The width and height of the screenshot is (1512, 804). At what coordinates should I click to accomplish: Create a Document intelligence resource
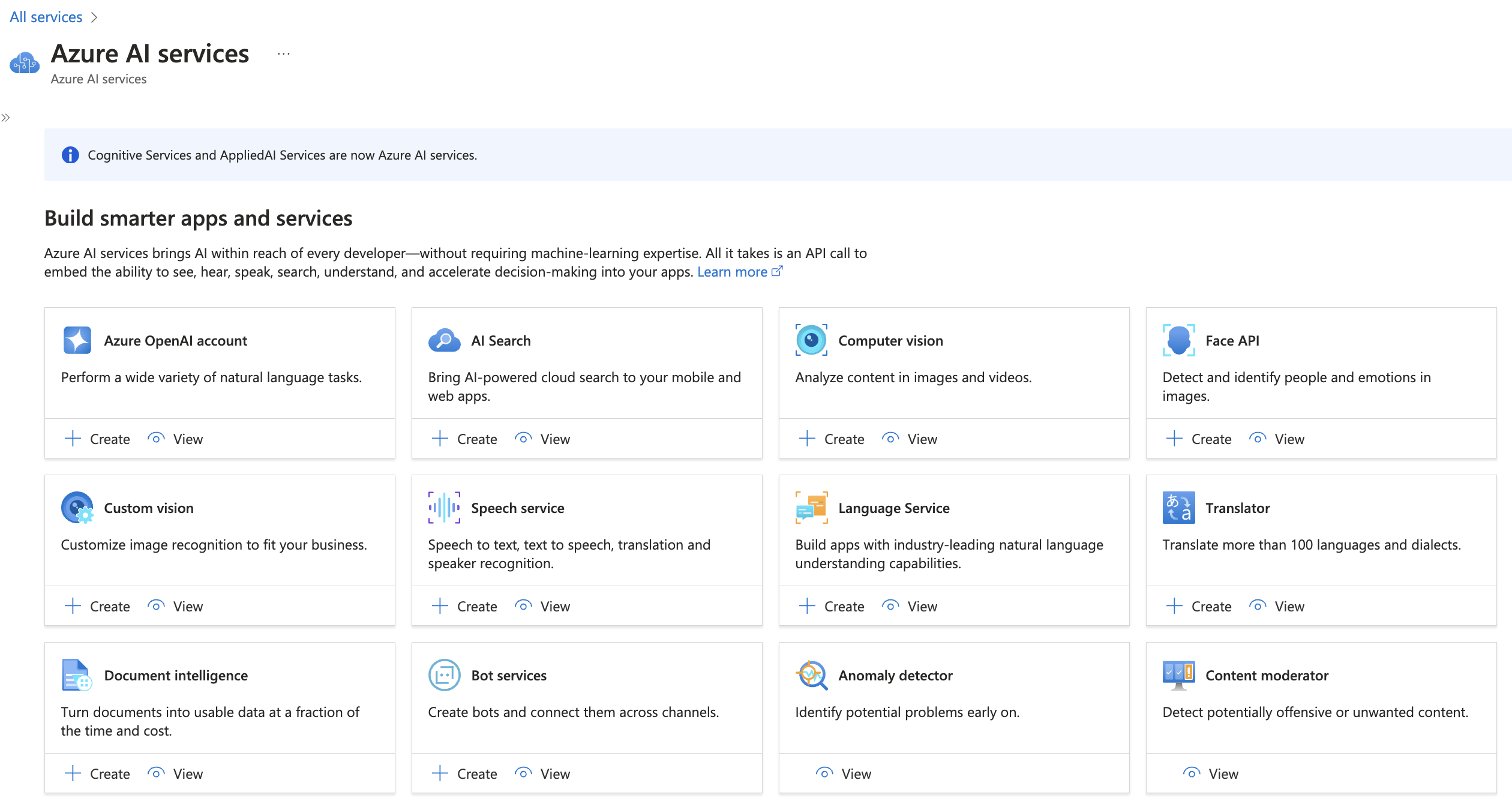point(97,773)
